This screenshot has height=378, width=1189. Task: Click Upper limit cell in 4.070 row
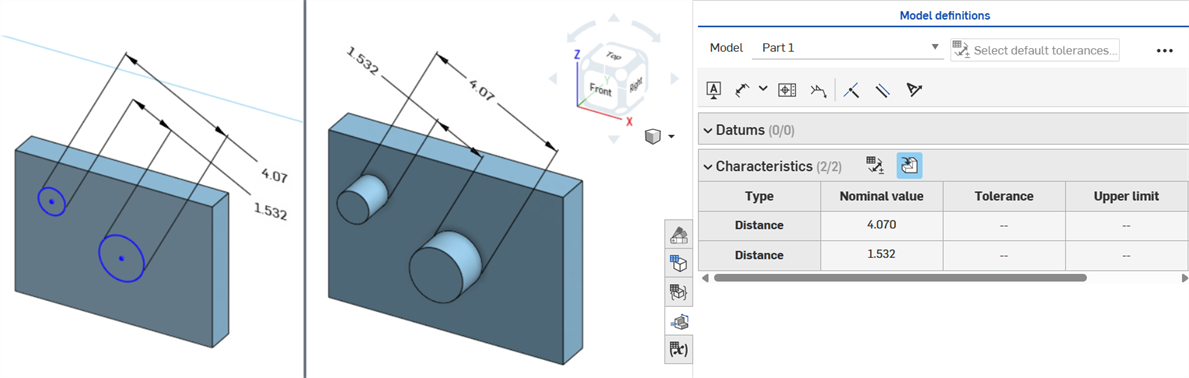click(1127, 225)
